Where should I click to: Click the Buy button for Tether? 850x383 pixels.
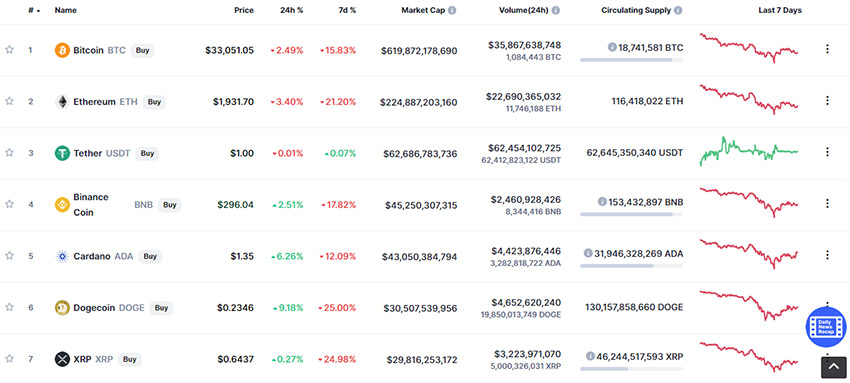[147, 153]
